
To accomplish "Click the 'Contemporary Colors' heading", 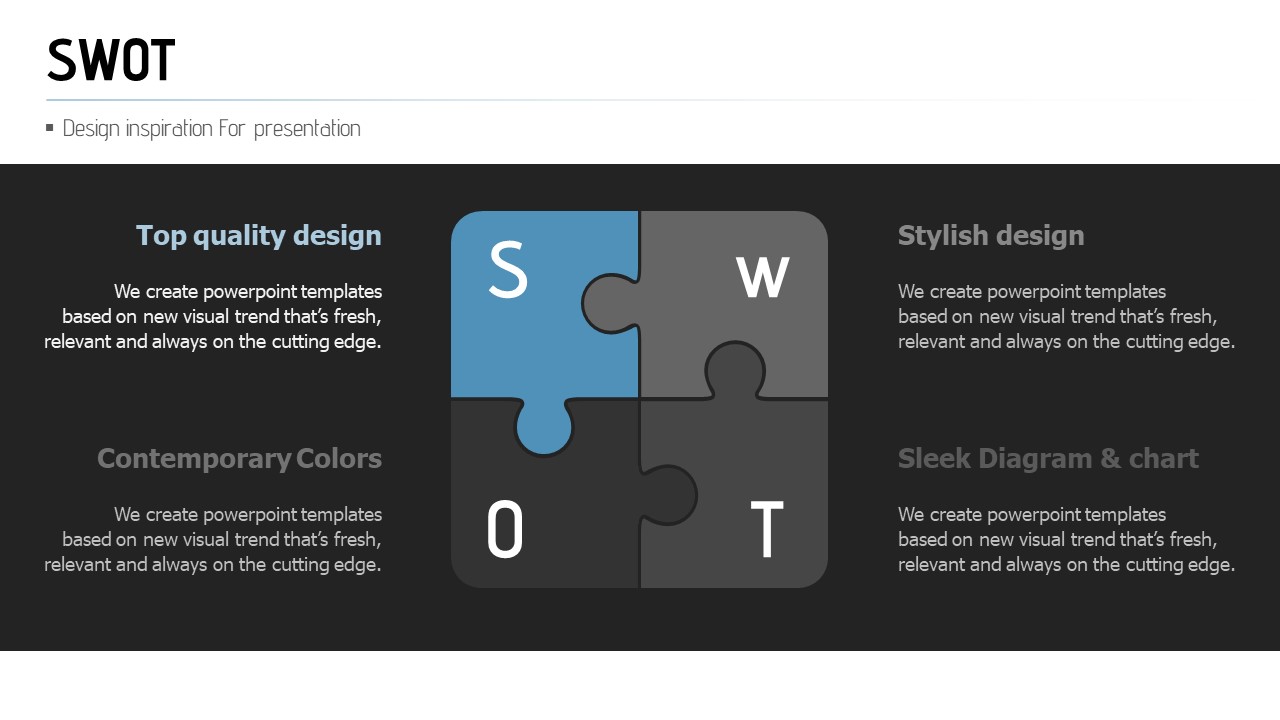I will (239, 458).
